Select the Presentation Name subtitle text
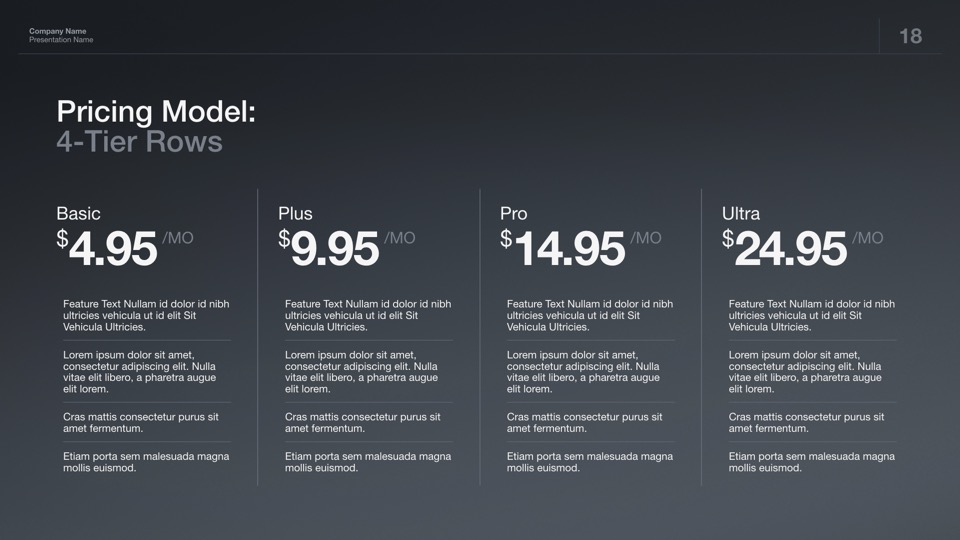Screen dimensions: 960x540 point(61,40)
